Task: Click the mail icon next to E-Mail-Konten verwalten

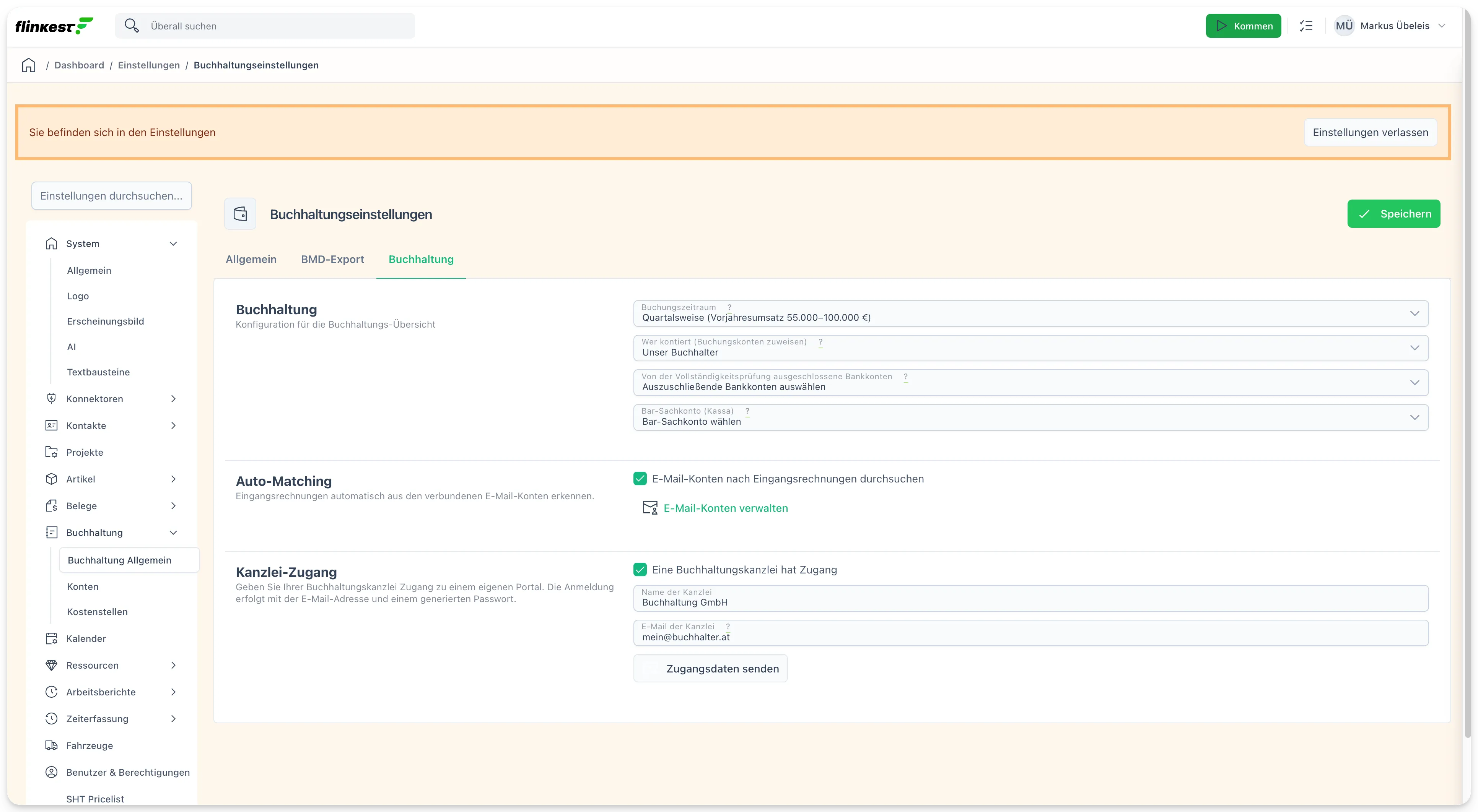Action: tap(650, 508)
